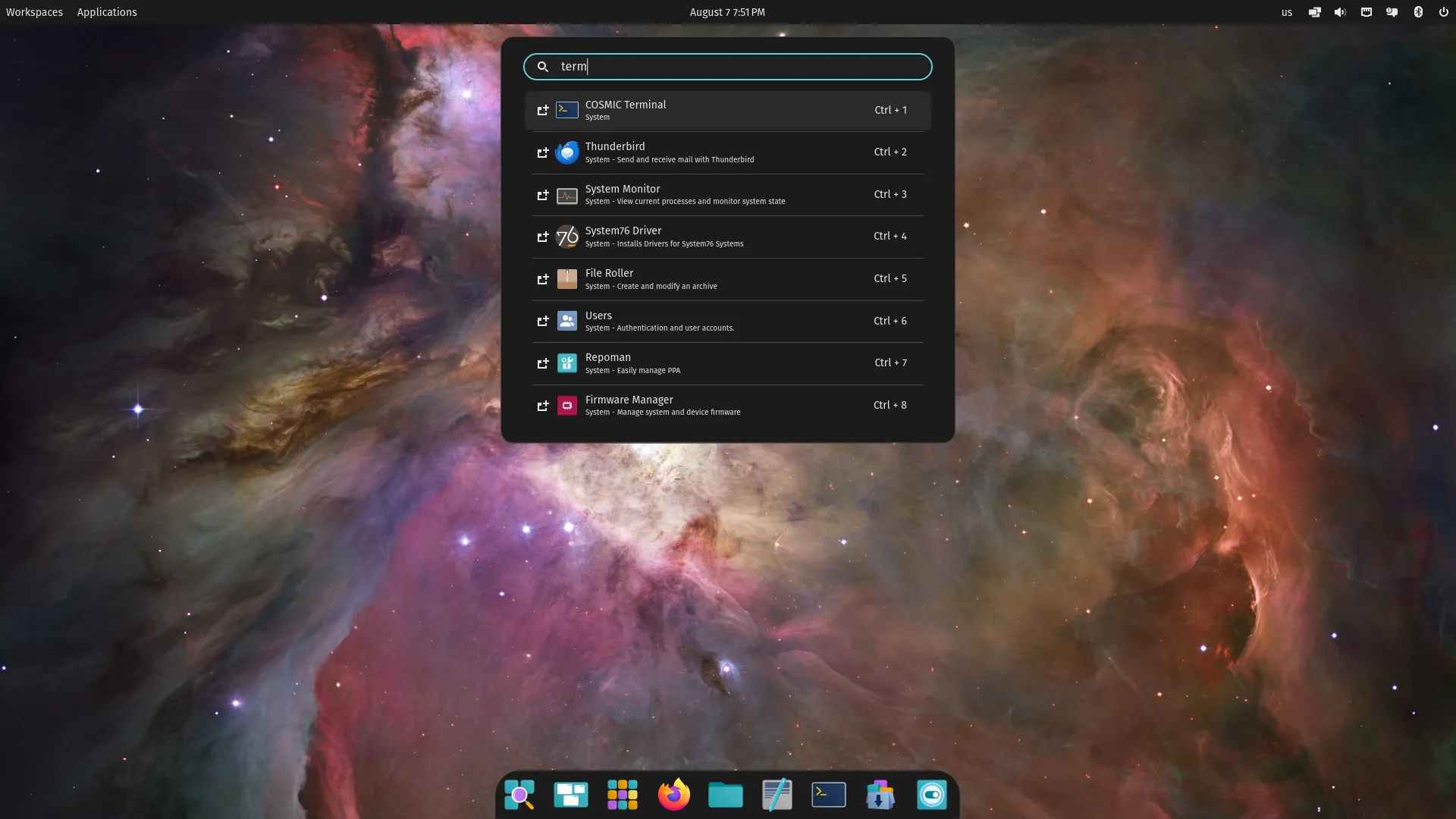The image size is (1456, 819).
Task: Open the Files folder icon in the dock
Action: point(726,795)
